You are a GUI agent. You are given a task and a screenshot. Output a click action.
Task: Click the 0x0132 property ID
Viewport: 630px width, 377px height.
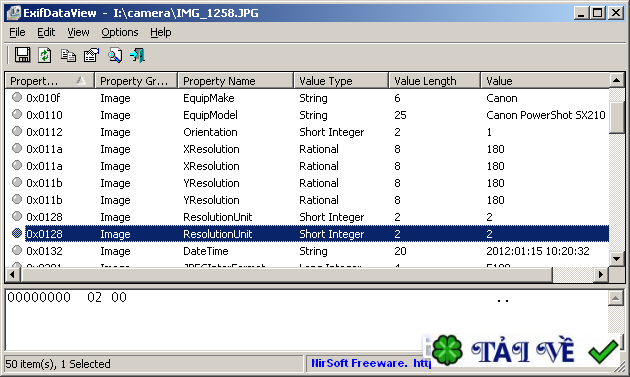click(x=44, y=251)
